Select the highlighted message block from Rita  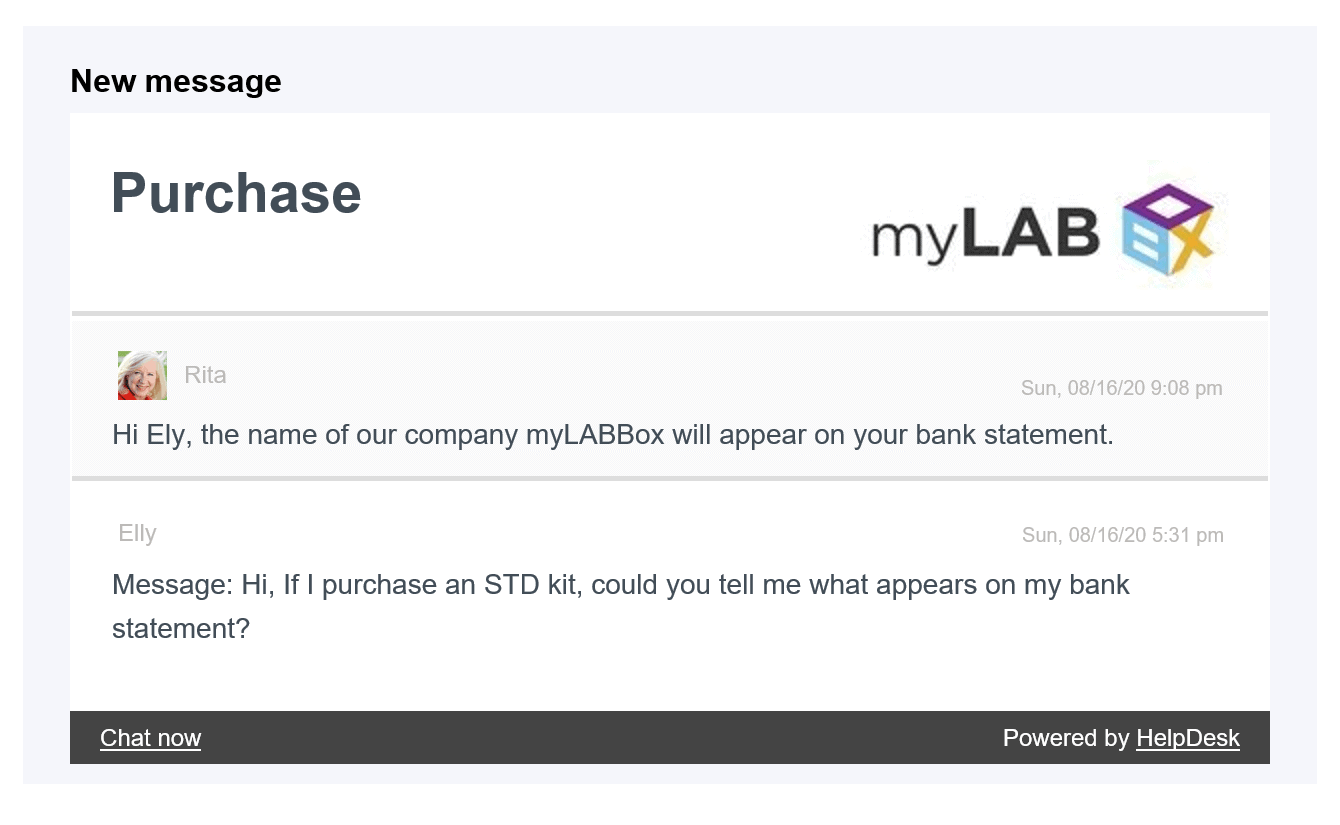click(x=670, y=397)
